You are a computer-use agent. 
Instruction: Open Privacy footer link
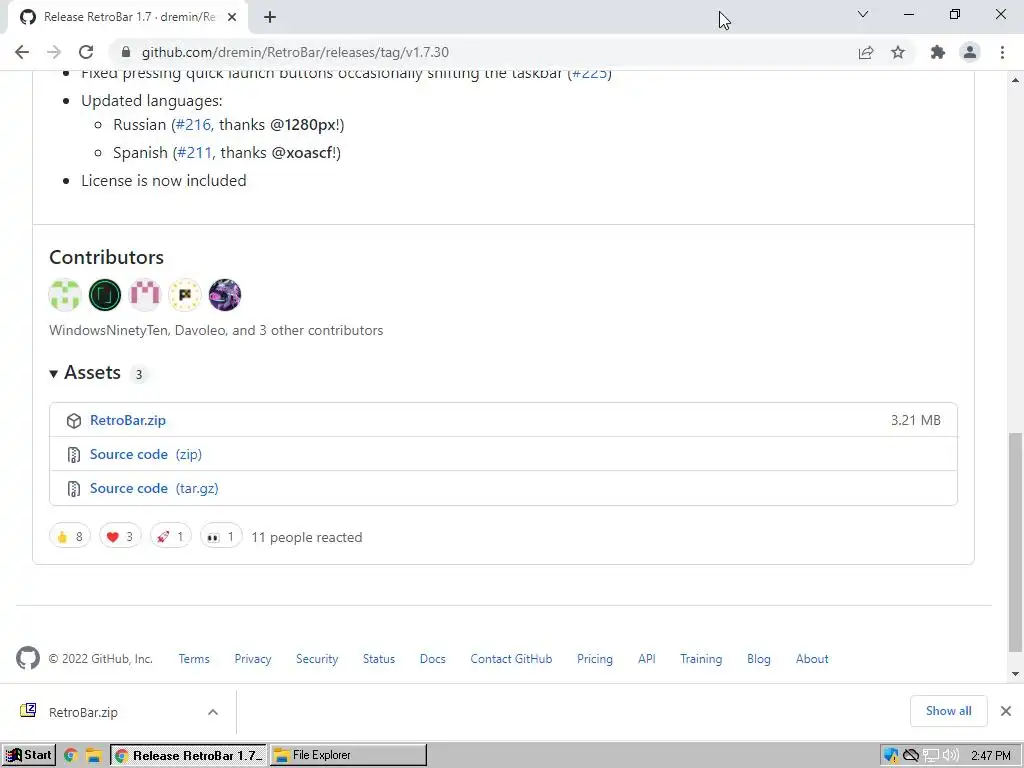point(253,659)
